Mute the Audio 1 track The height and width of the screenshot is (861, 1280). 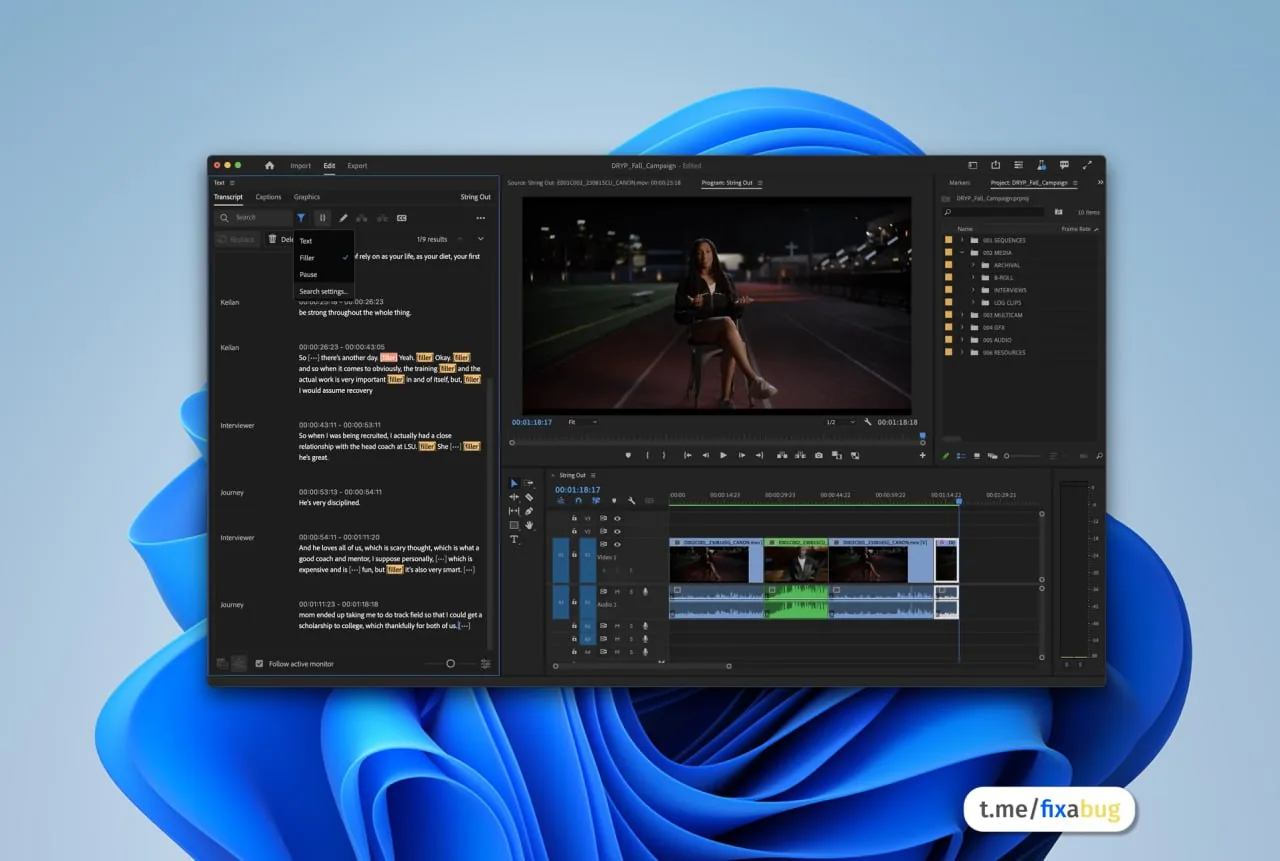(x=617, y=591)
